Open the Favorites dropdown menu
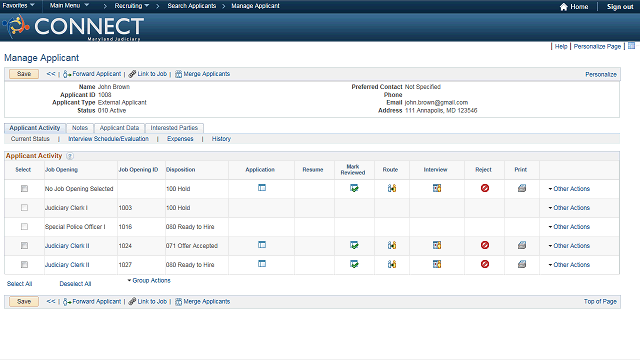 pyautogui.click(x=18, y=6)
